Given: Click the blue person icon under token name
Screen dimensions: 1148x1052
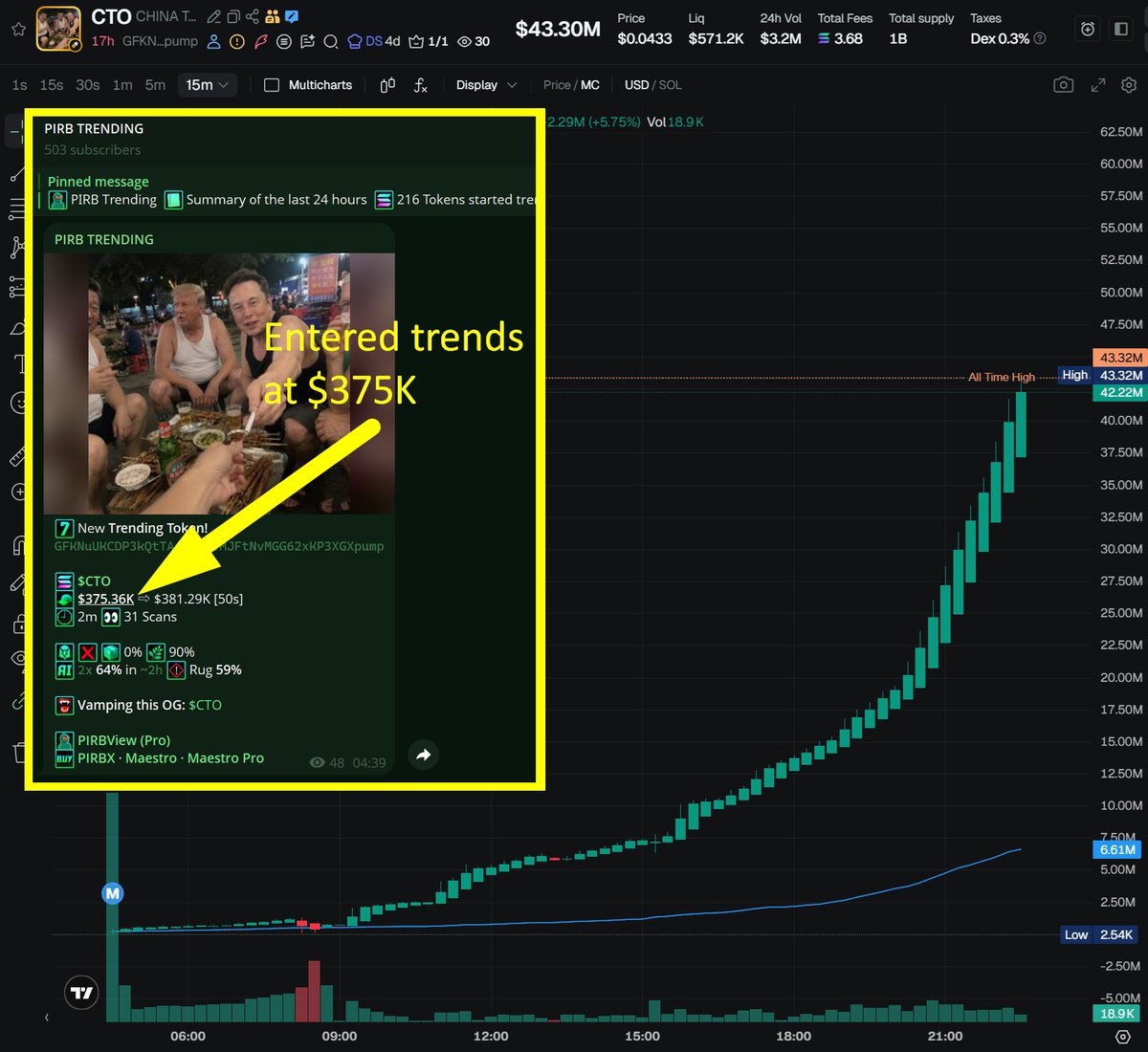Looking at the screenshot, I should click(213, 42).
